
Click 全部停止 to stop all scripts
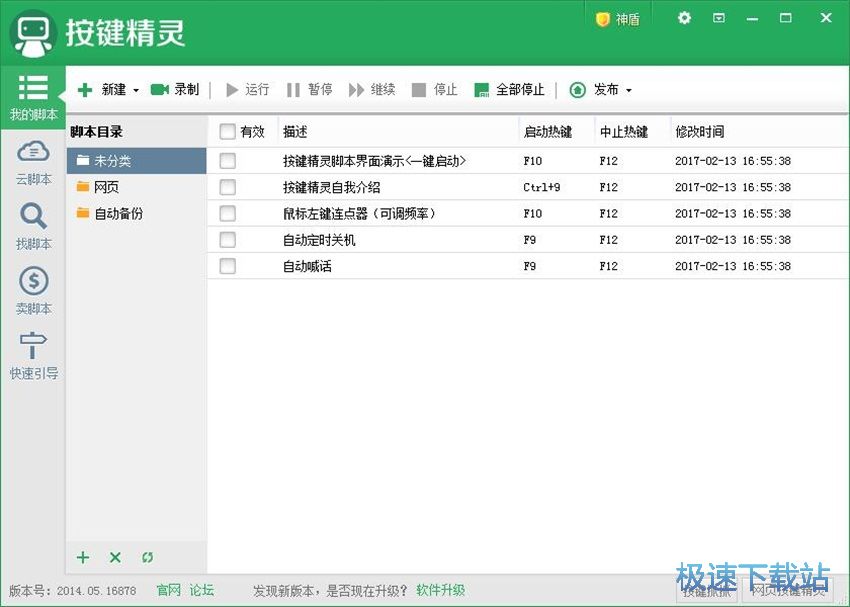509,89
